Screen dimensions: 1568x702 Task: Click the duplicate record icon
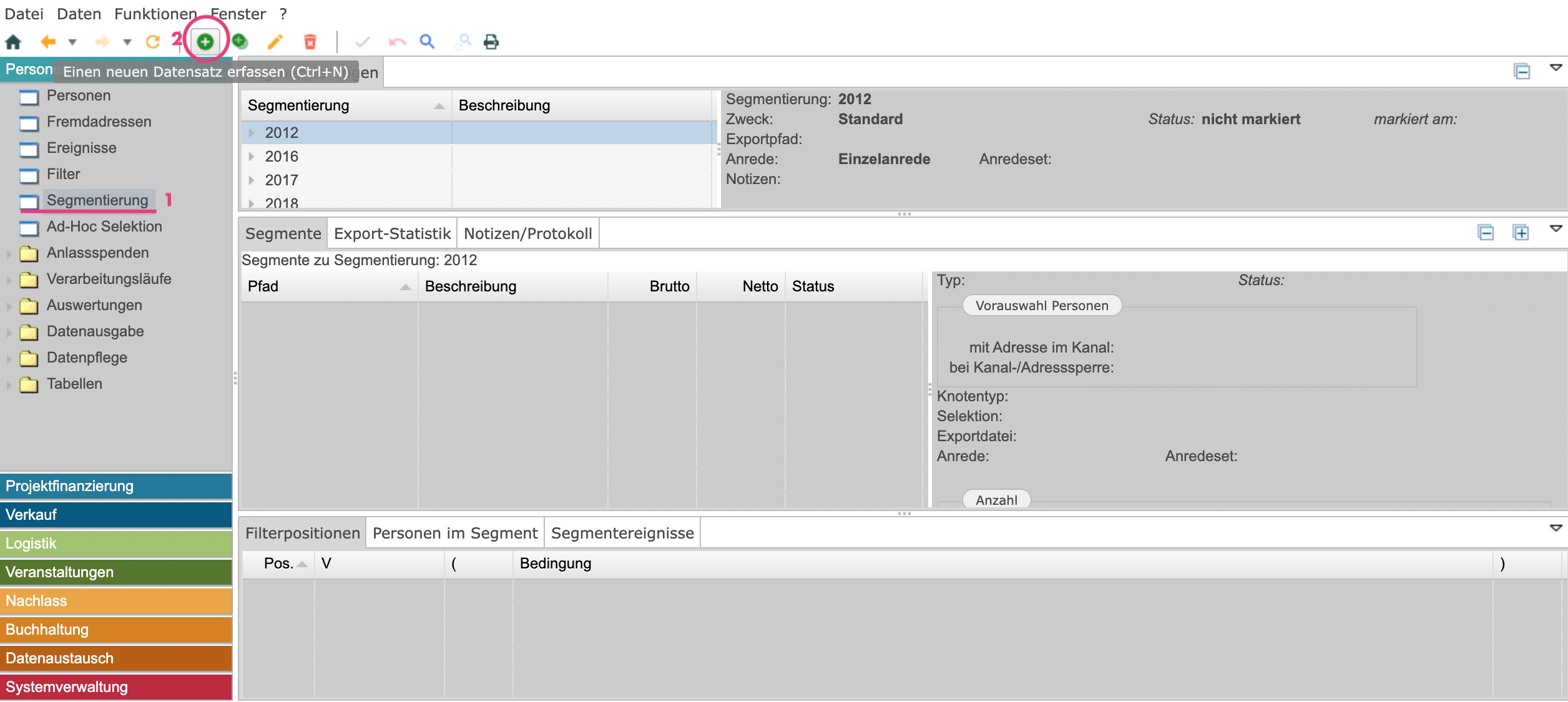pos(240,42)
